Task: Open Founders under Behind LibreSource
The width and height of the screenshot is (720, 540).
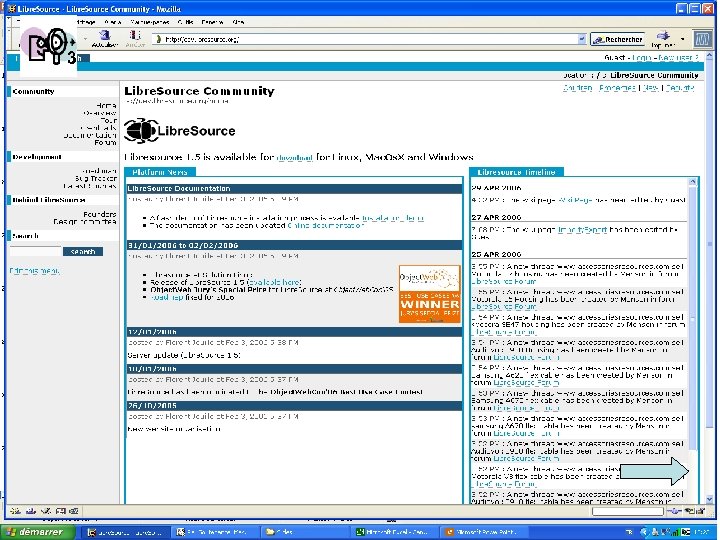Action: click(100, 214)
